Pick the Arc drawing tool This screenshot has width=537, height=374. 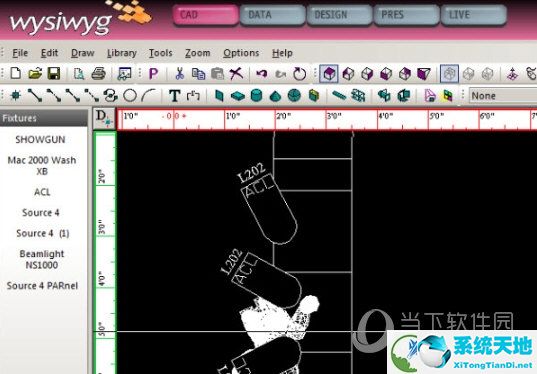point(149,96)
